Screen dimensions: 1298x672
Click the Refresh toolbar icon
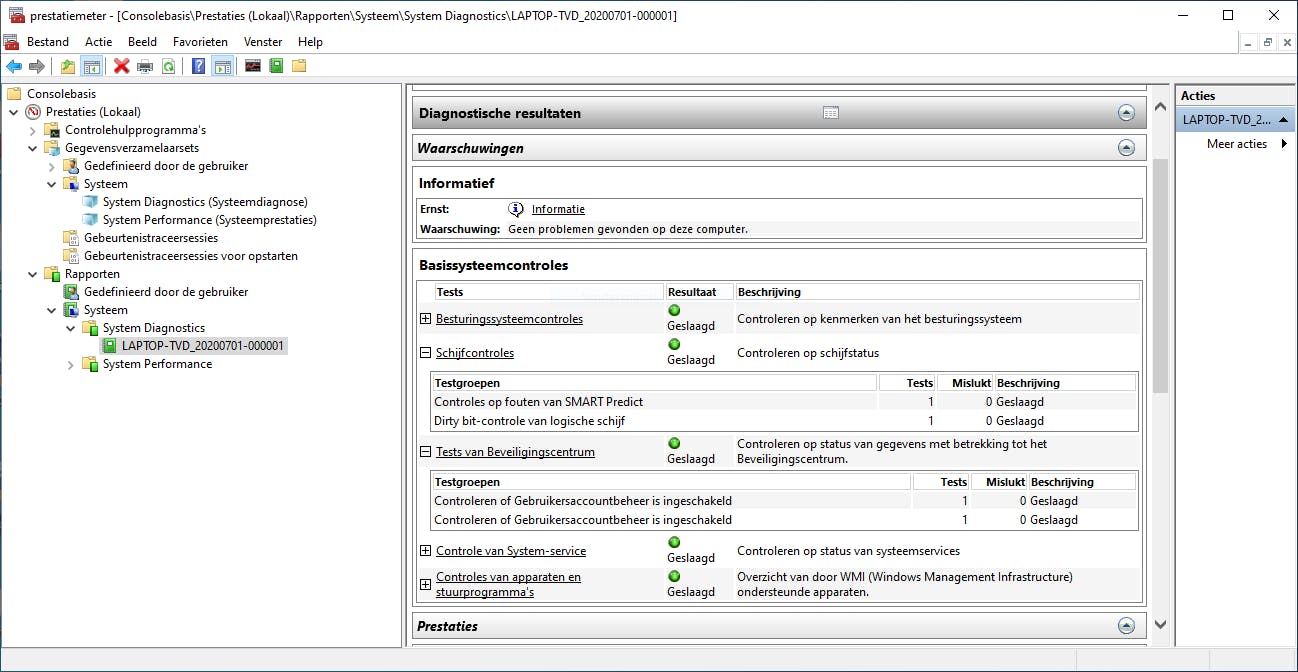coord(169,66)
